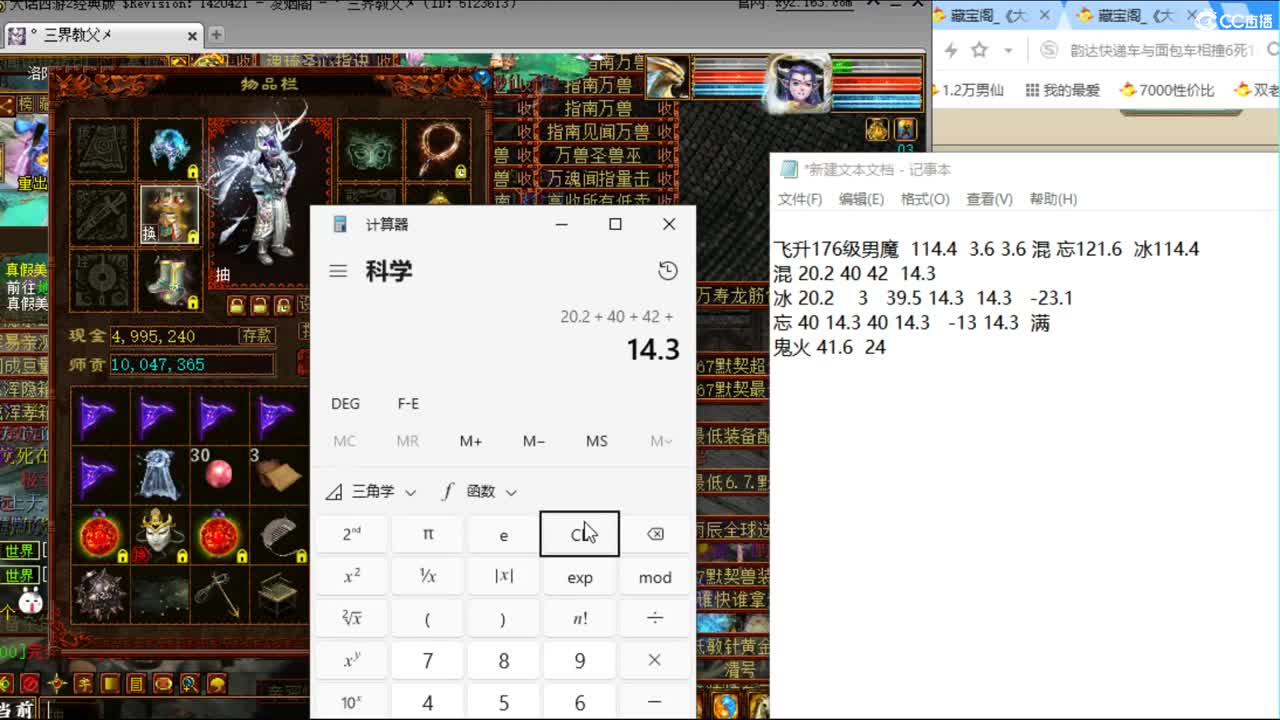
Task: Click the 存款 deposit button in inventory
Action: (256, 336)
